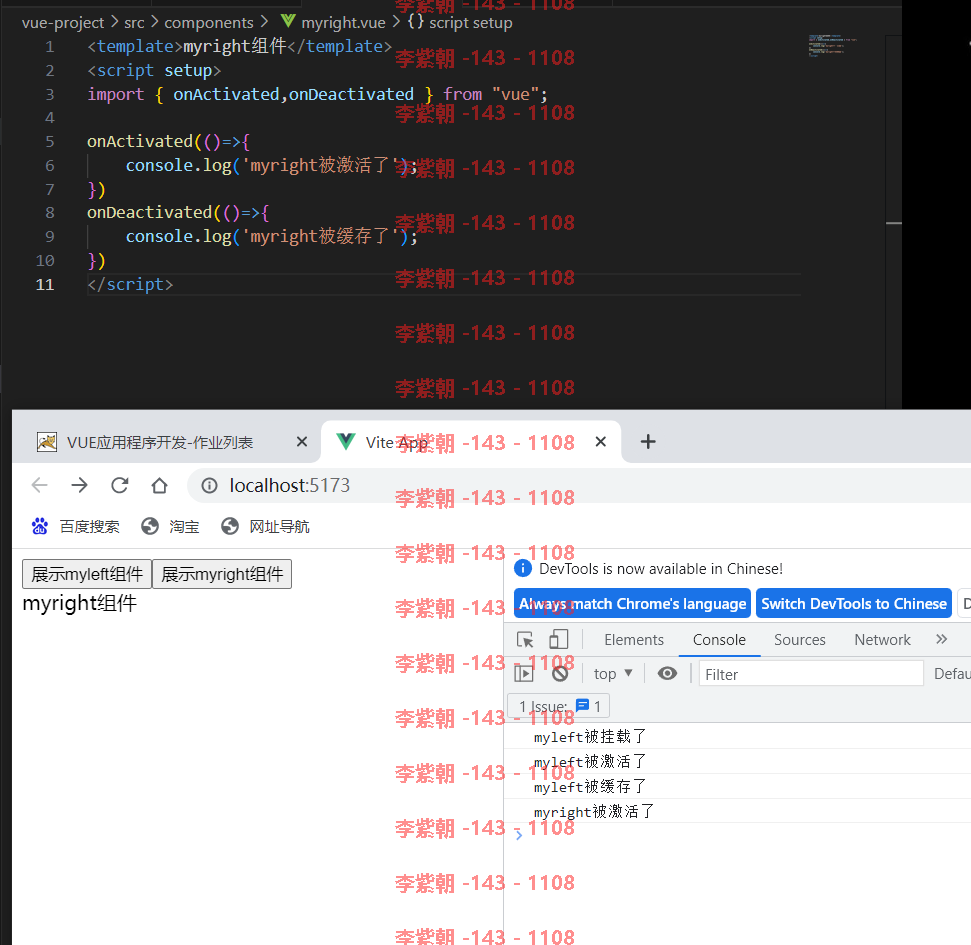
Task: Go to the browser Home page
Action: click(160, 485)
